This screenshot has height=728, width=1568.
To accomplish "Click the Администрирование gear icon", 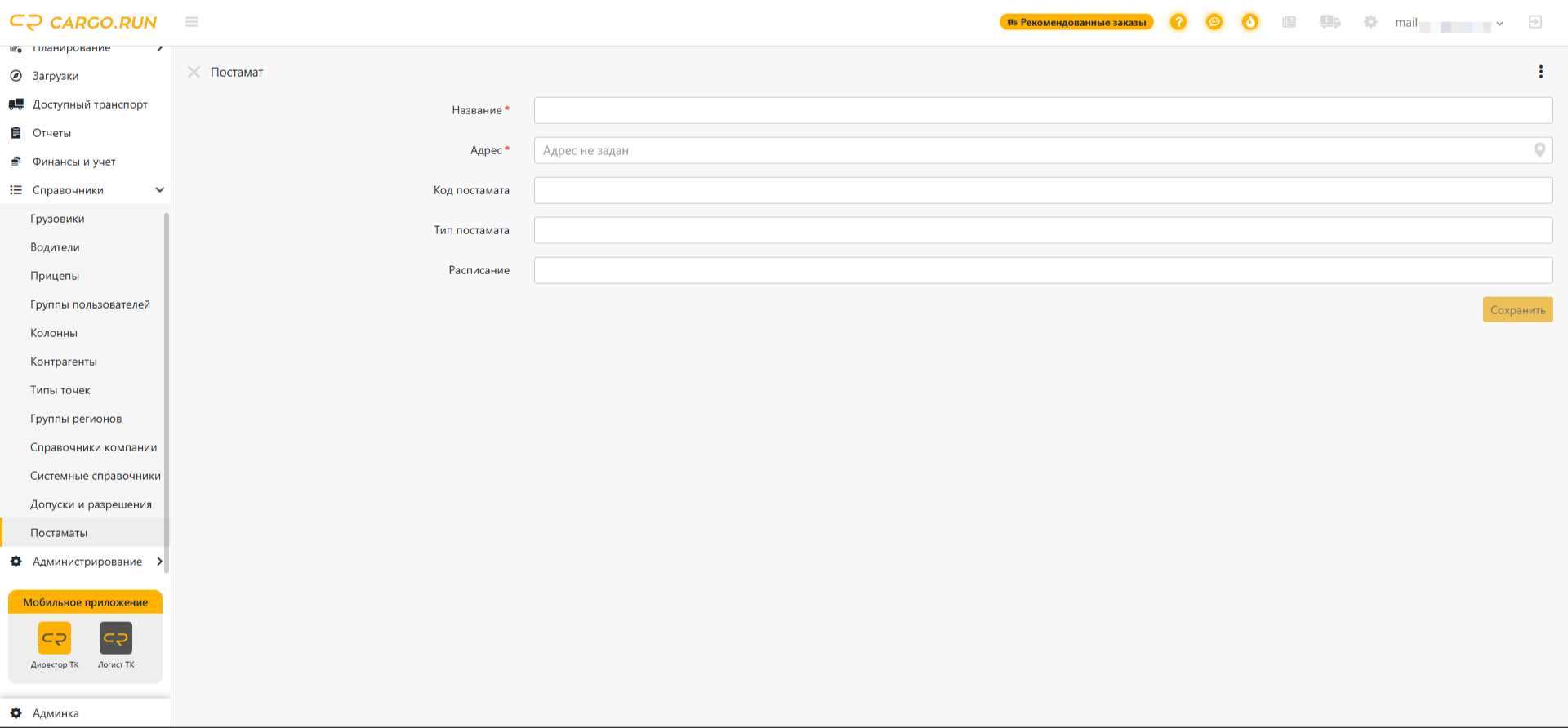I will (x=16, y=562).
